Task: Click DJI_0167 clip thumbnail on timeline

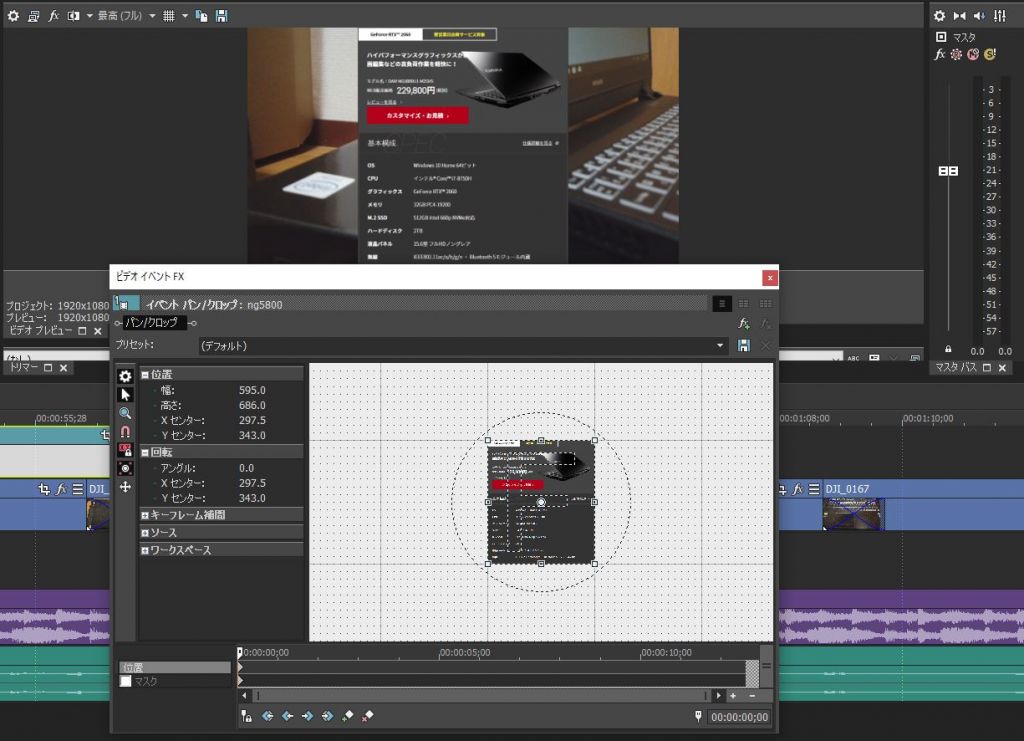Action: pyautogui.click(x=854, y=514)
